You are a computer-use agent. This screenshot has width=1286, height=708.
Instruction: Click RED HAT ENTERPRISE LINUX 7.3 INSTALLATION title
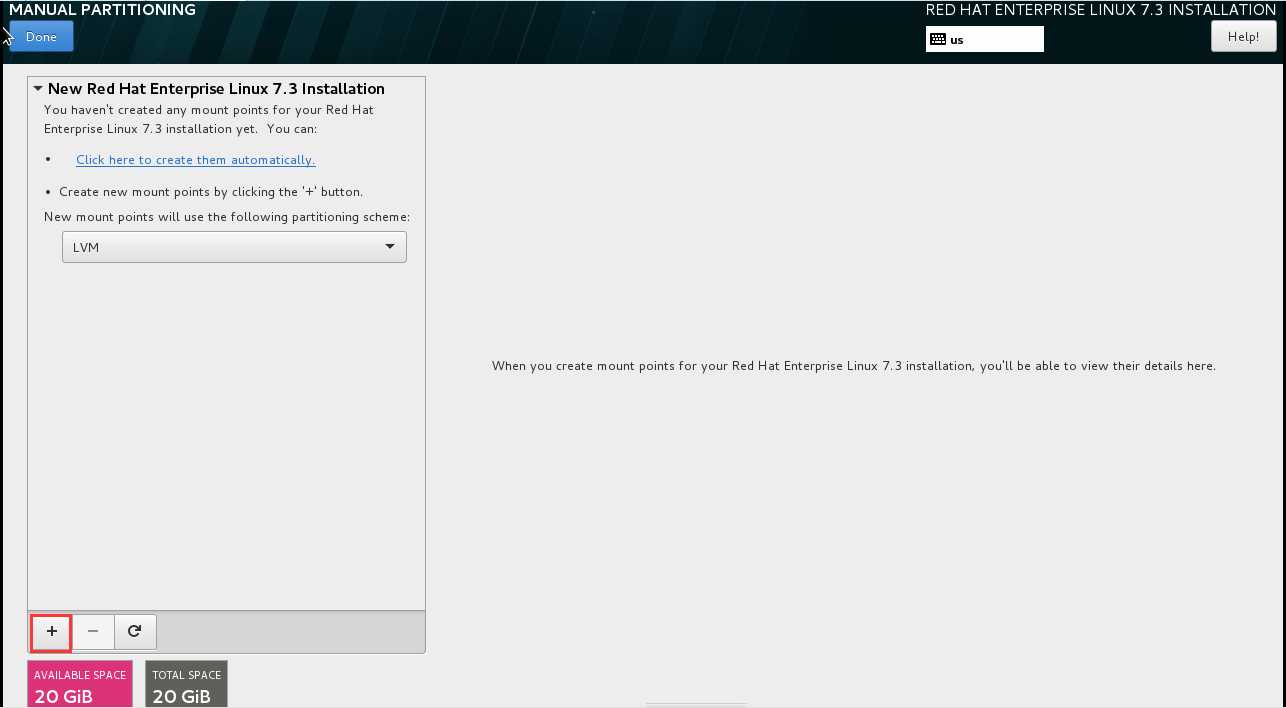point(1101,10)
